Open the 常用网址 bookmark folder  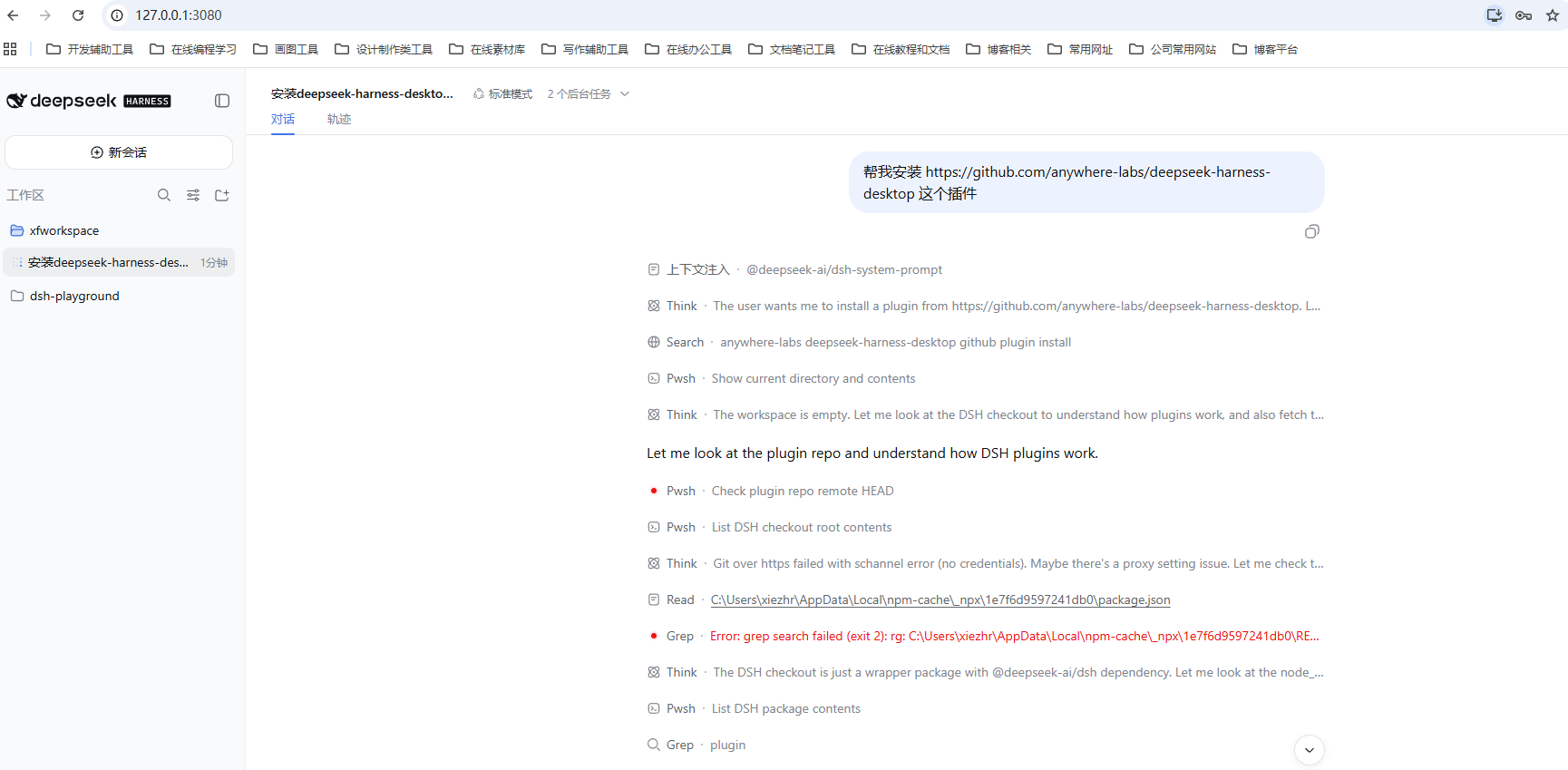[x=1080, y=49]
